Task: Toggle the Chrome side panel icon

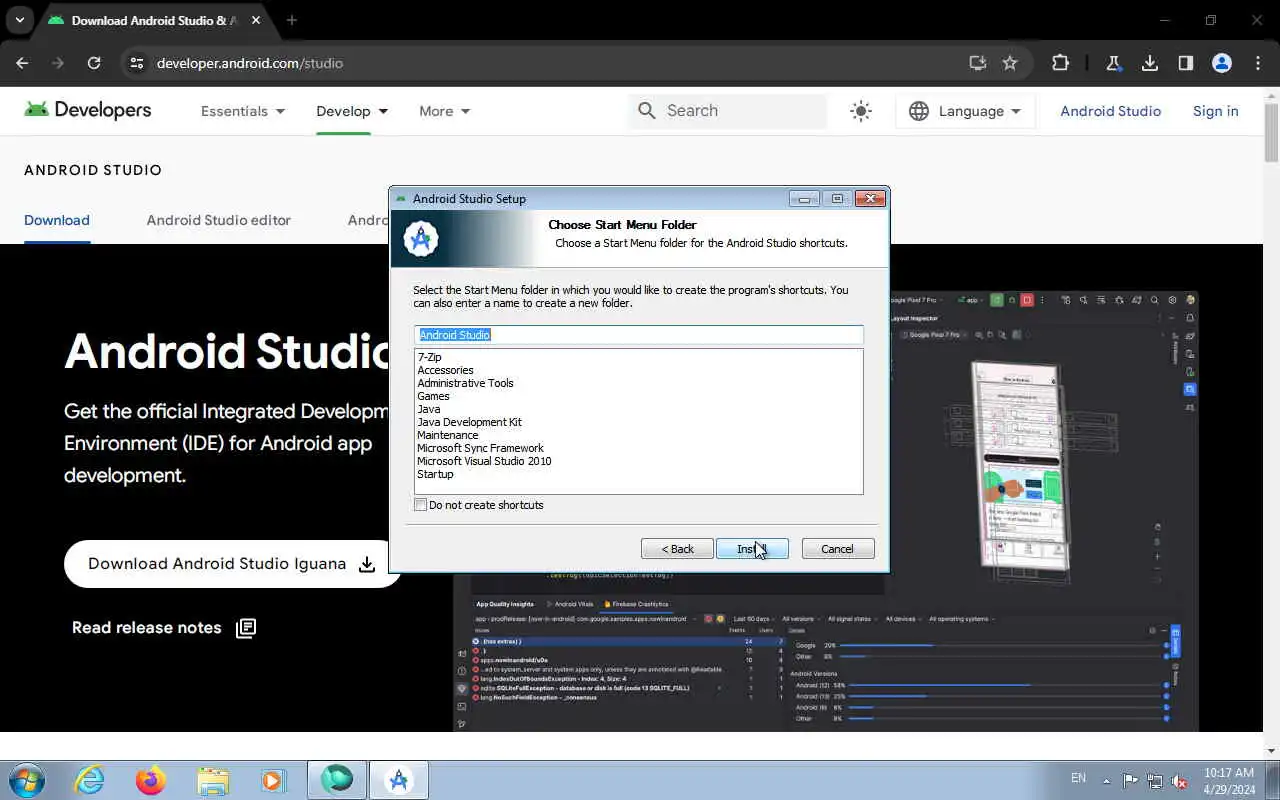Action: [1186, 63]
